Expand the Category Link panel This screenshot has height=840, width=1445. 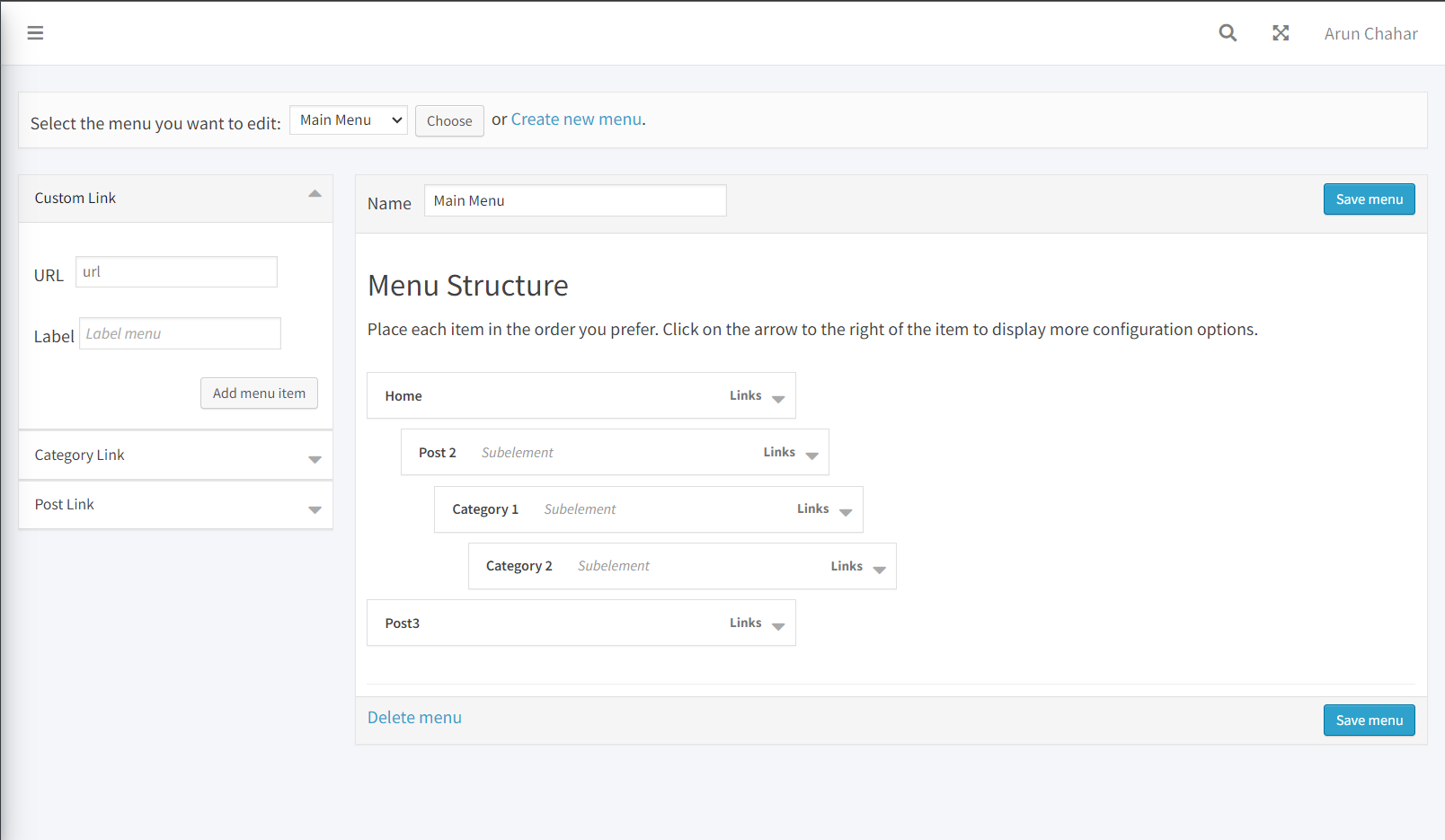pos(315,459)
